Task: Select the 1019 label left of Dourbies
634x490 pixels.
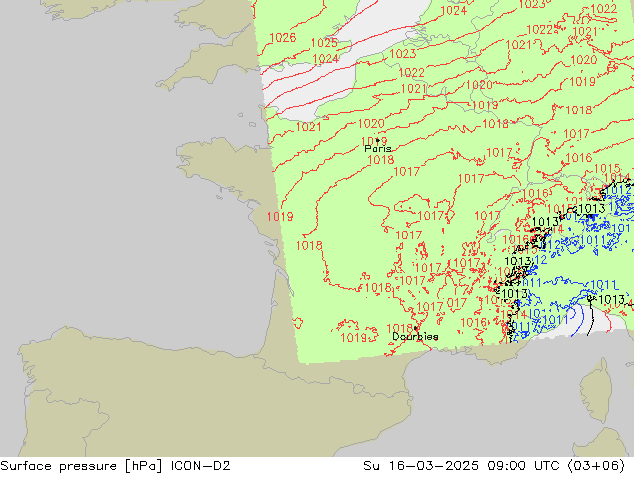Action: click(353, 337)
